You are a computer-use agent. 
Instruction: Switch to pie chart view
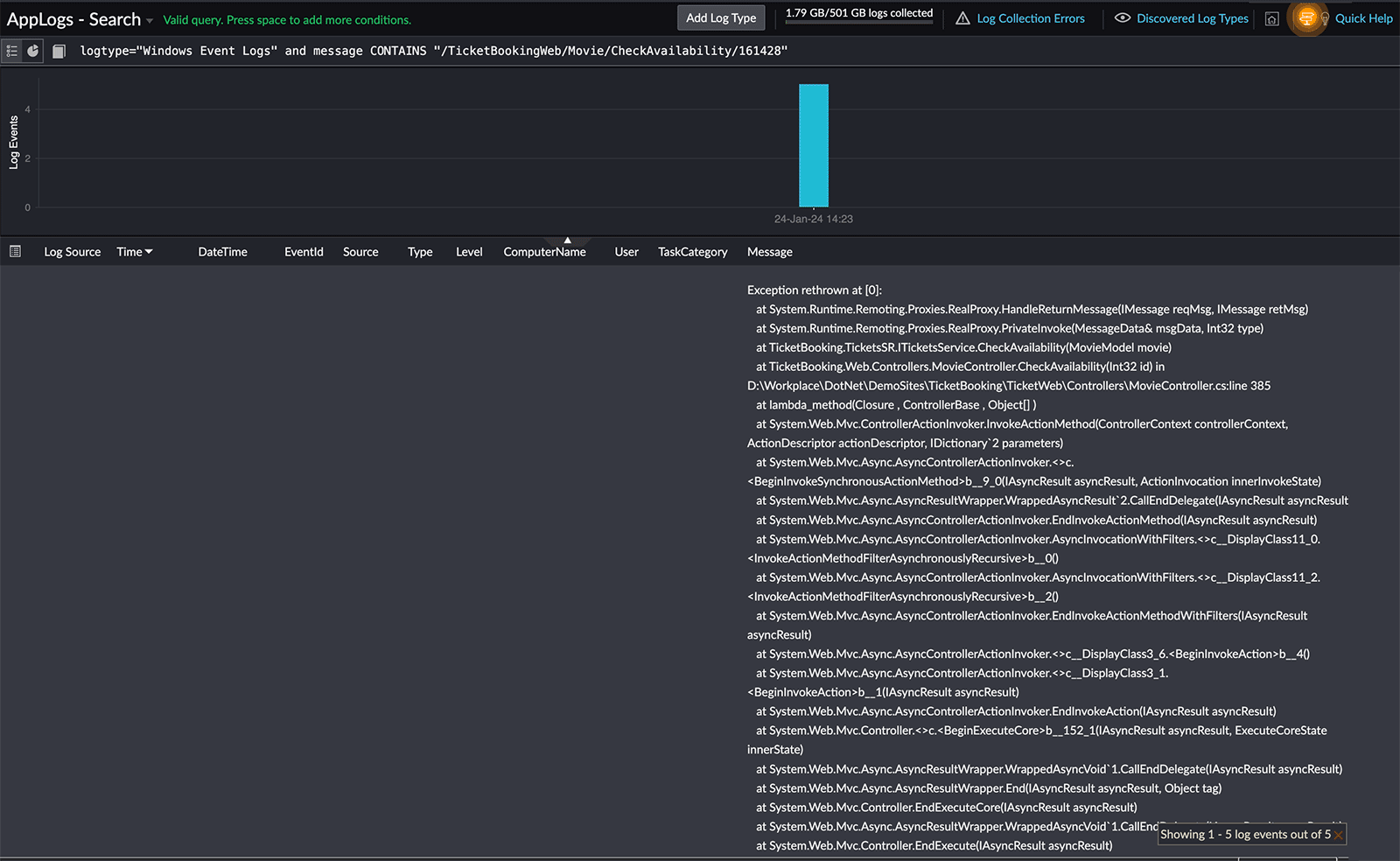[x=33, y=51]
